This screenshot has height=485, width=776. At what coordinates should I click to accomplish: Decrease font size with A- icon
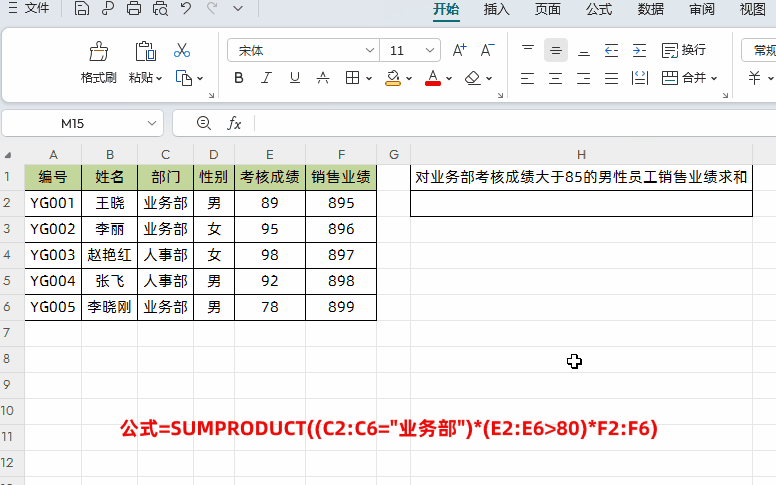(x=487, y=50)
